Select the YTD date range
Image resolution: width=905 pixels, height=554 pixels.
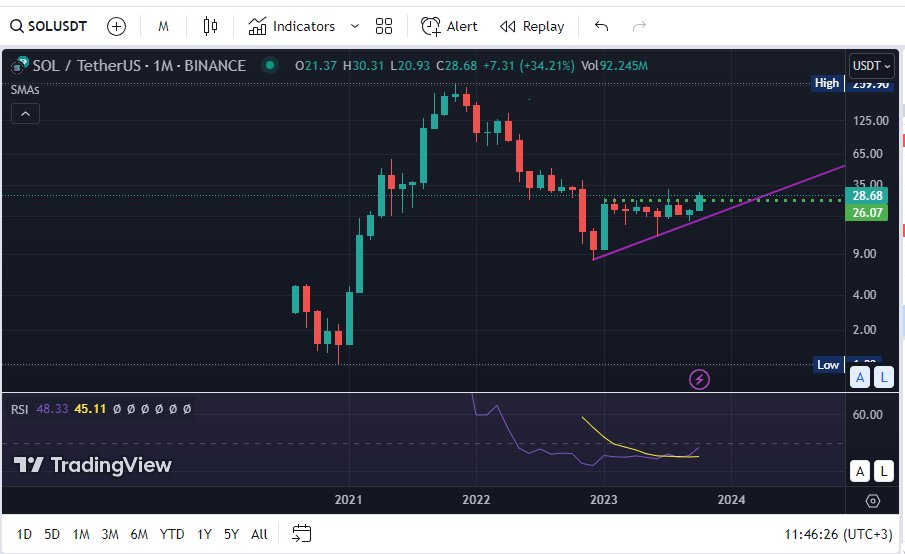tap(171, 534)
